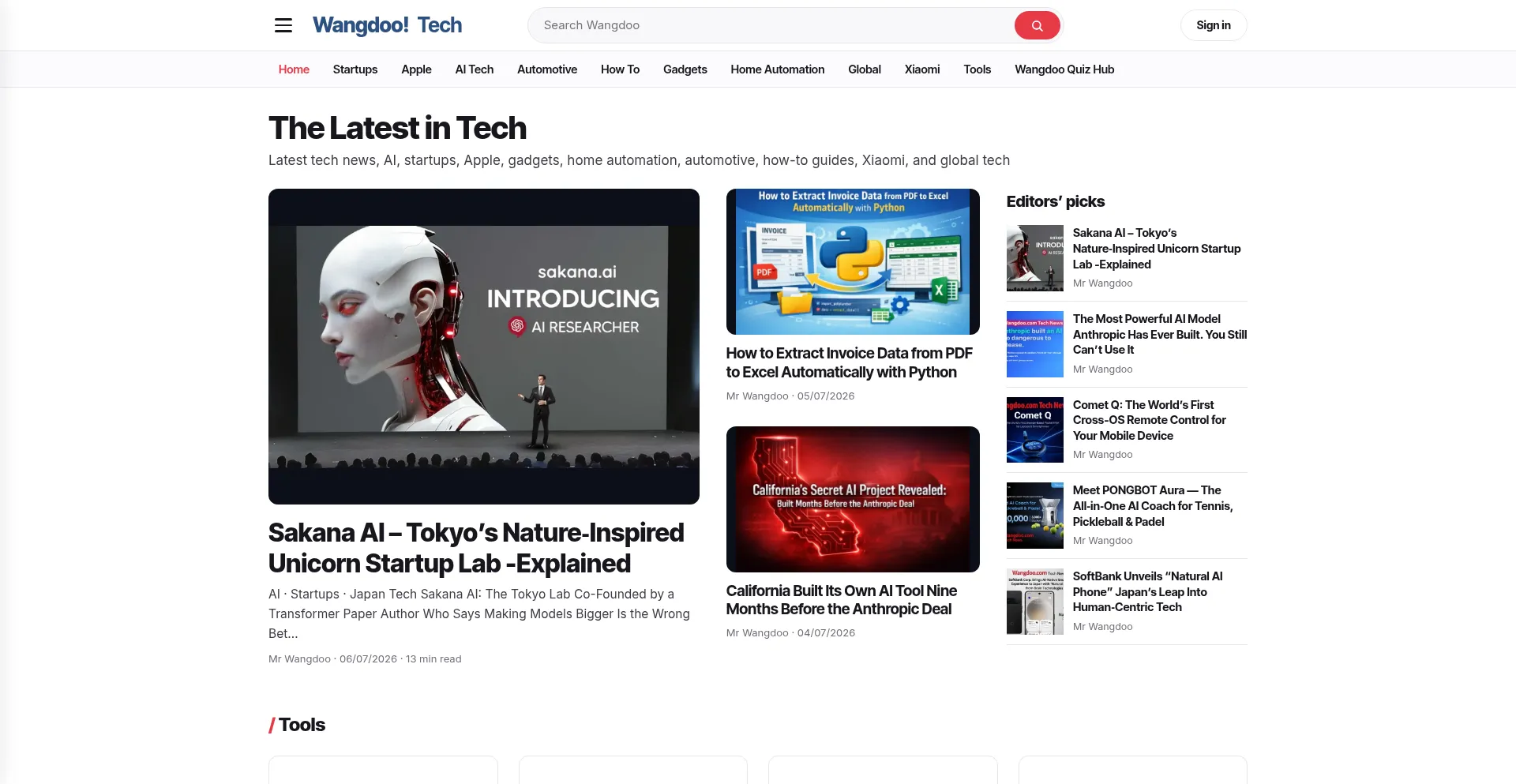
Task: Open How to Extract Invoice Data article title
Action: pos(850,362)
